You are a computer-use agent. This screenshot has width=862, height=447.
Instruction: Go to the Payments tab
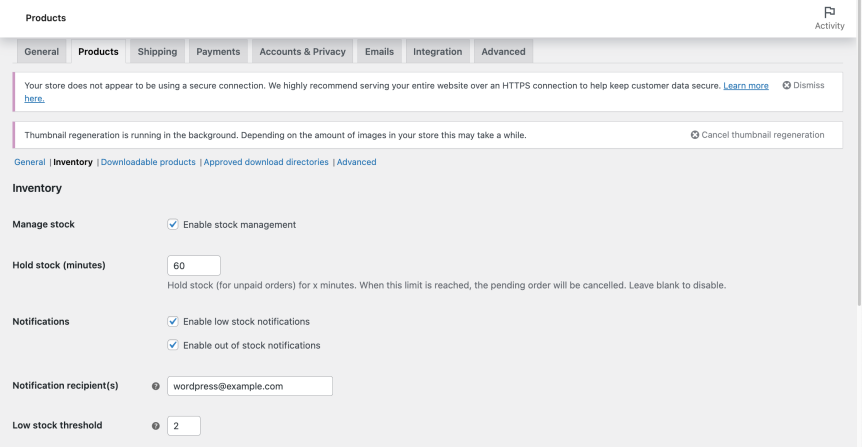tap(218, 52)
